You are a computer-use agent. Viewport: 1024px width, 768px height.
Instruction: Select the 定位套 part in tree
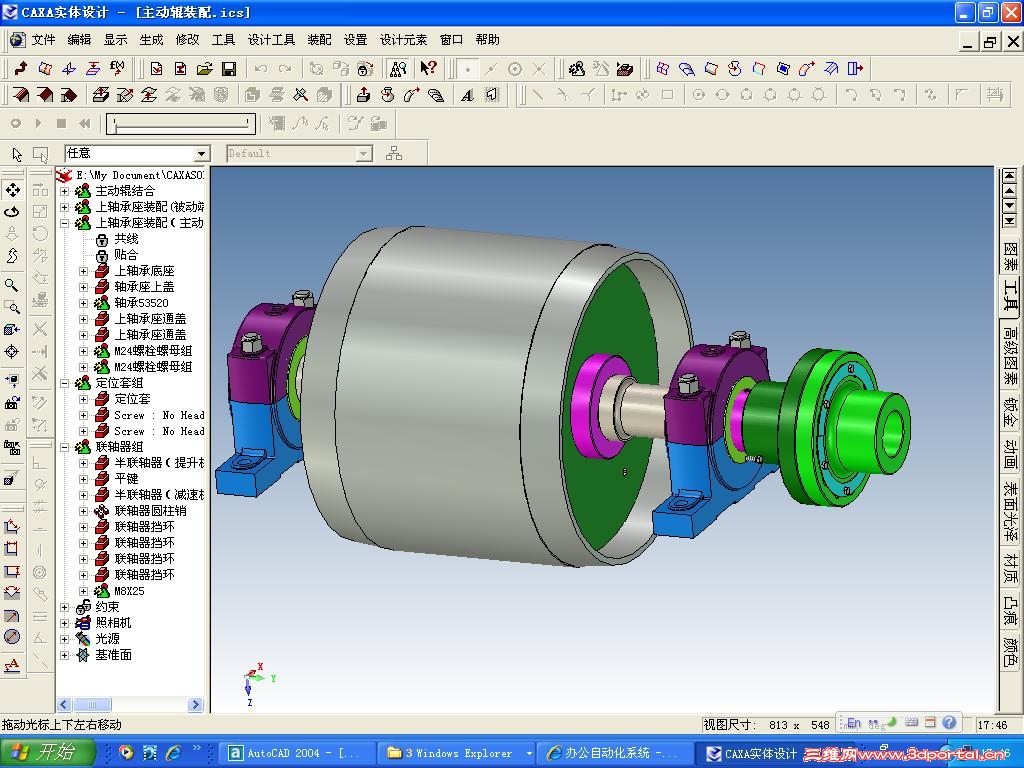pyautogui.click(x=132, y=399)
